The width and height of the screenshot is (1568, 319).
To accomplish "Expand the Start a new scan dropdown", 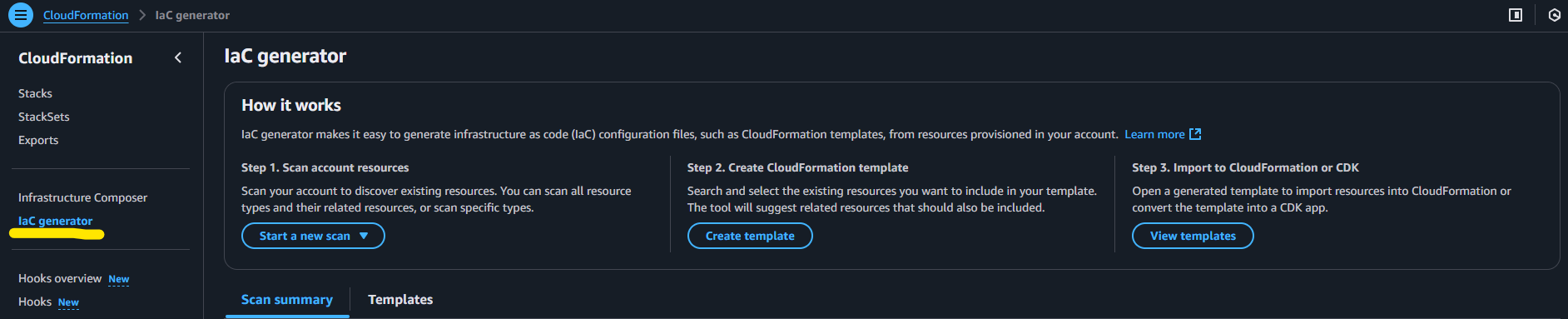I will [x=313, y=236].
